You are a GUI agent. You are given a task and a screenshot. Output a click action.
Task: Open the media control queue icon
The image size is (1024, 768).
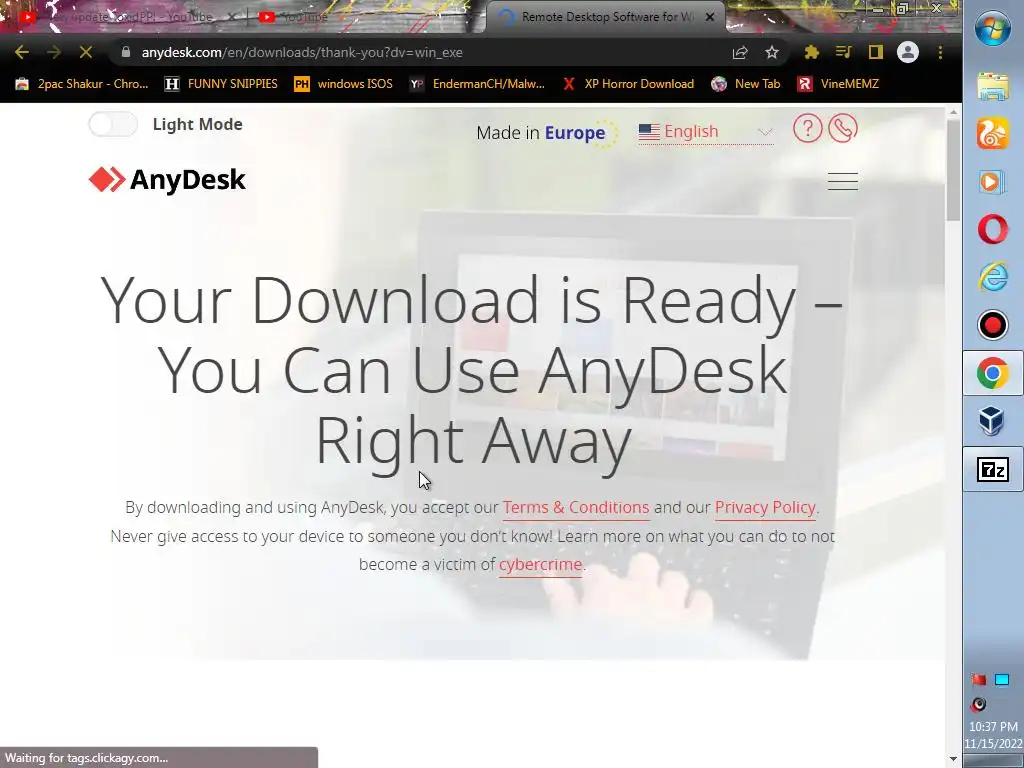(x=844, y=52)
